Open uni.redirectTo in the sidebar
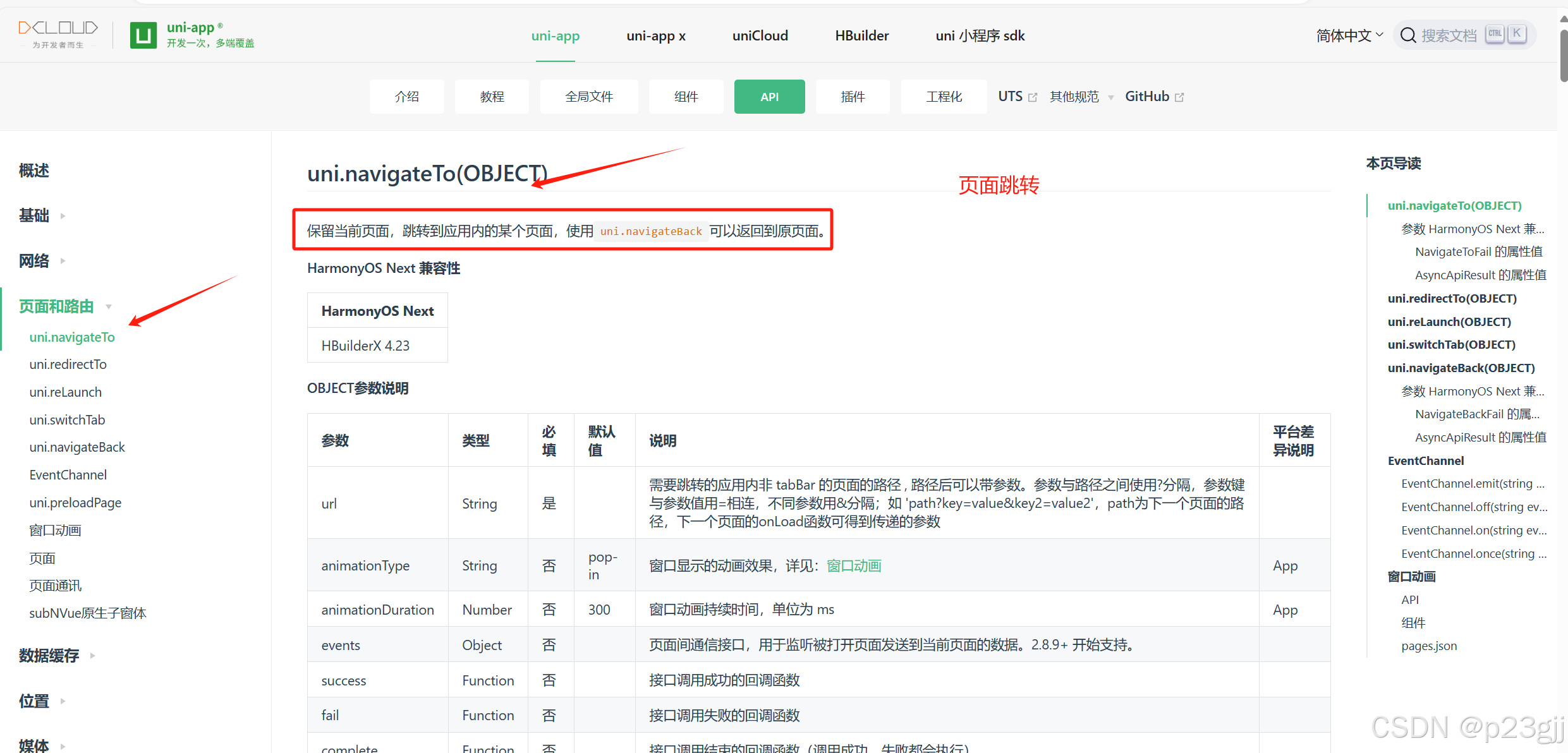The image size is (1568, 753). [x=68, y=364]
